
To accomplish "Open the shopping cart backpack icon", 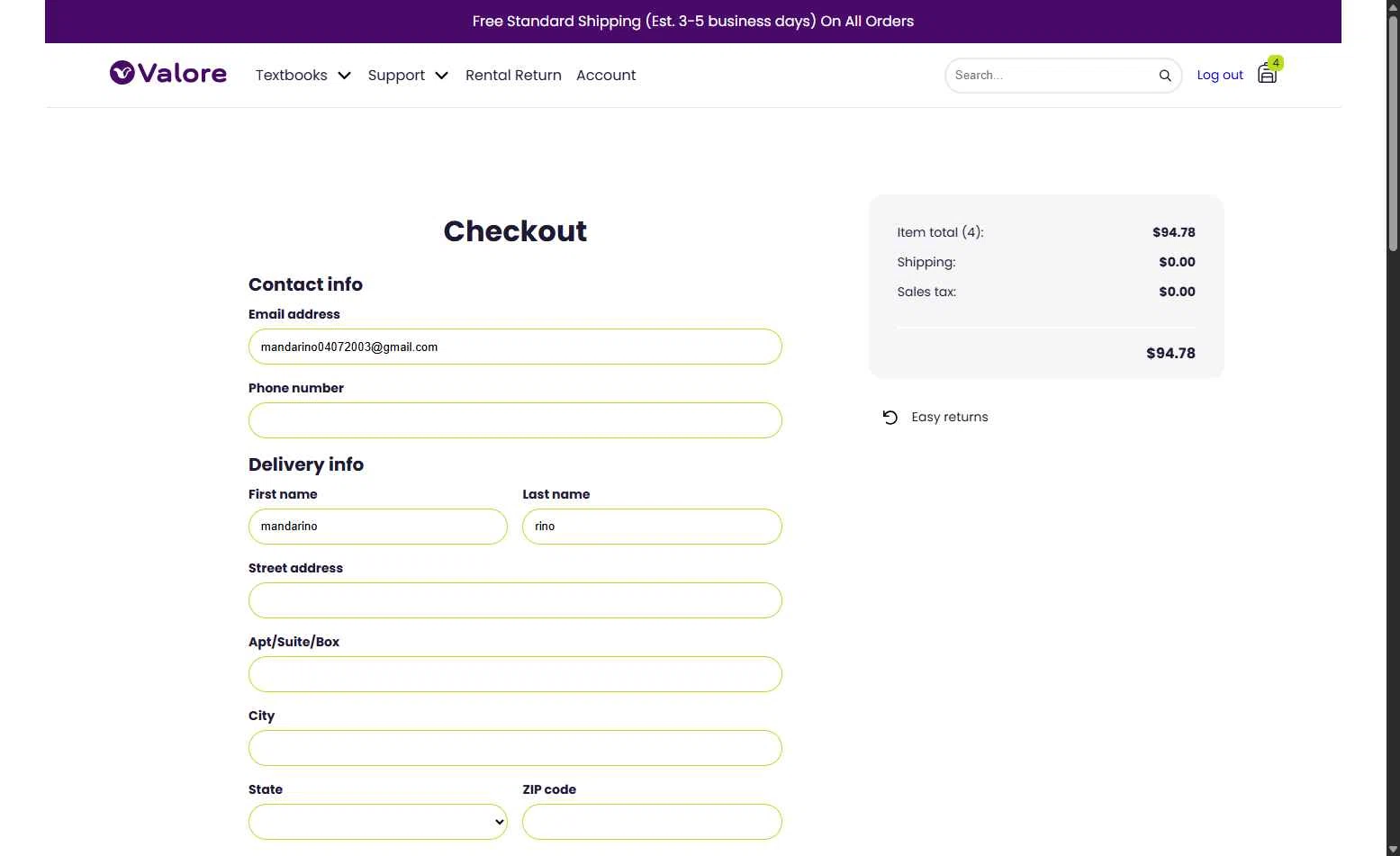I will [x=1267, y=75].
